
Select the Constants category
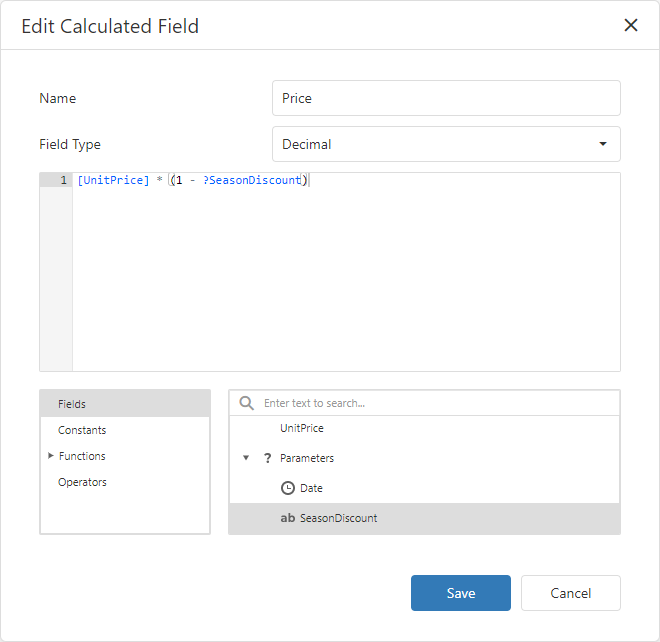click(125, 430)
